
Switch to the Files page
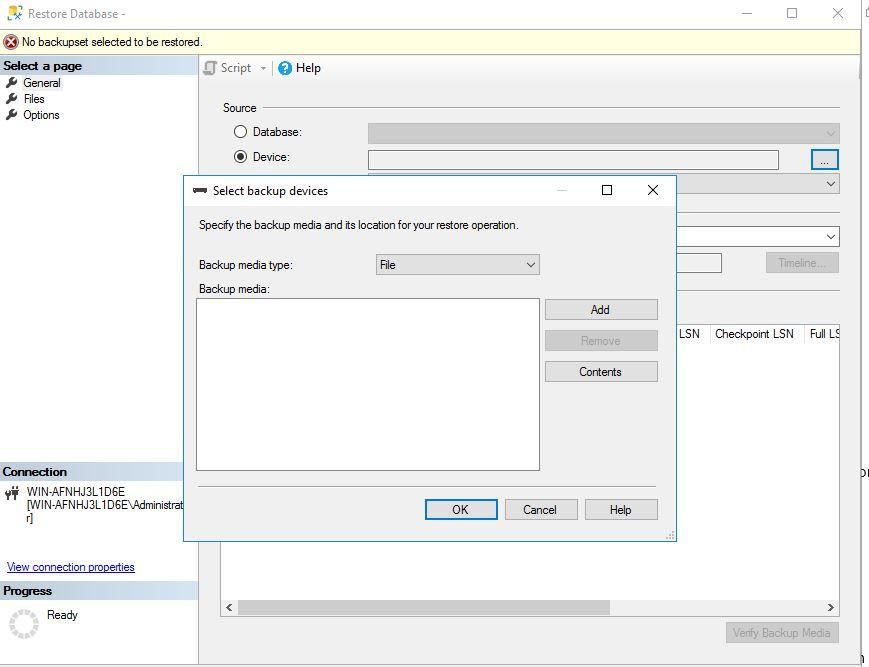point(34,99)
